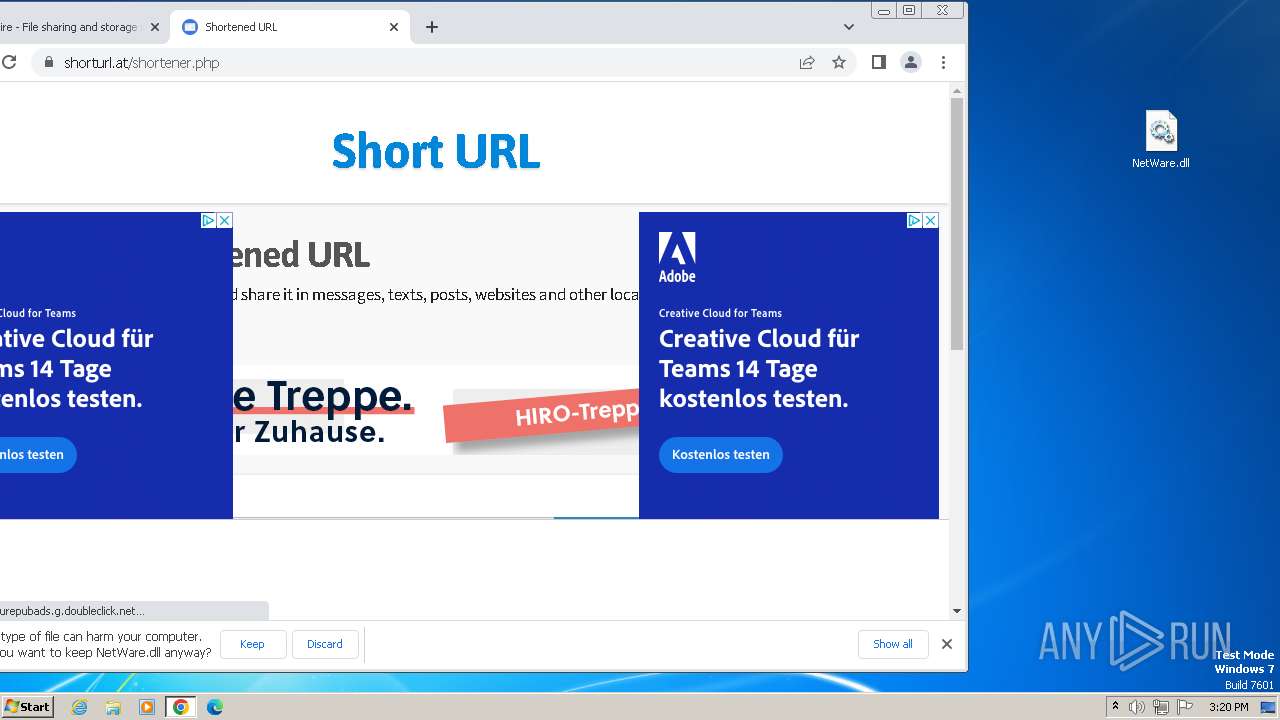This screenshot has width=1280, height=720.
Task: Expand the tab search chevron
Action: (849, 27)
